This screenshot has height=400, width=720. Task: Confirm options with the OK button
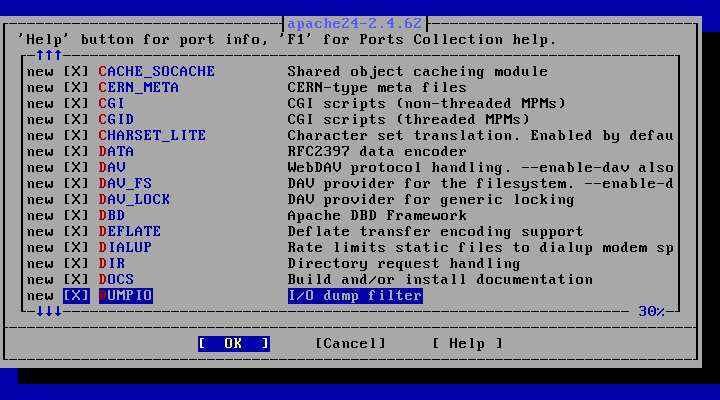pos(234,344)
